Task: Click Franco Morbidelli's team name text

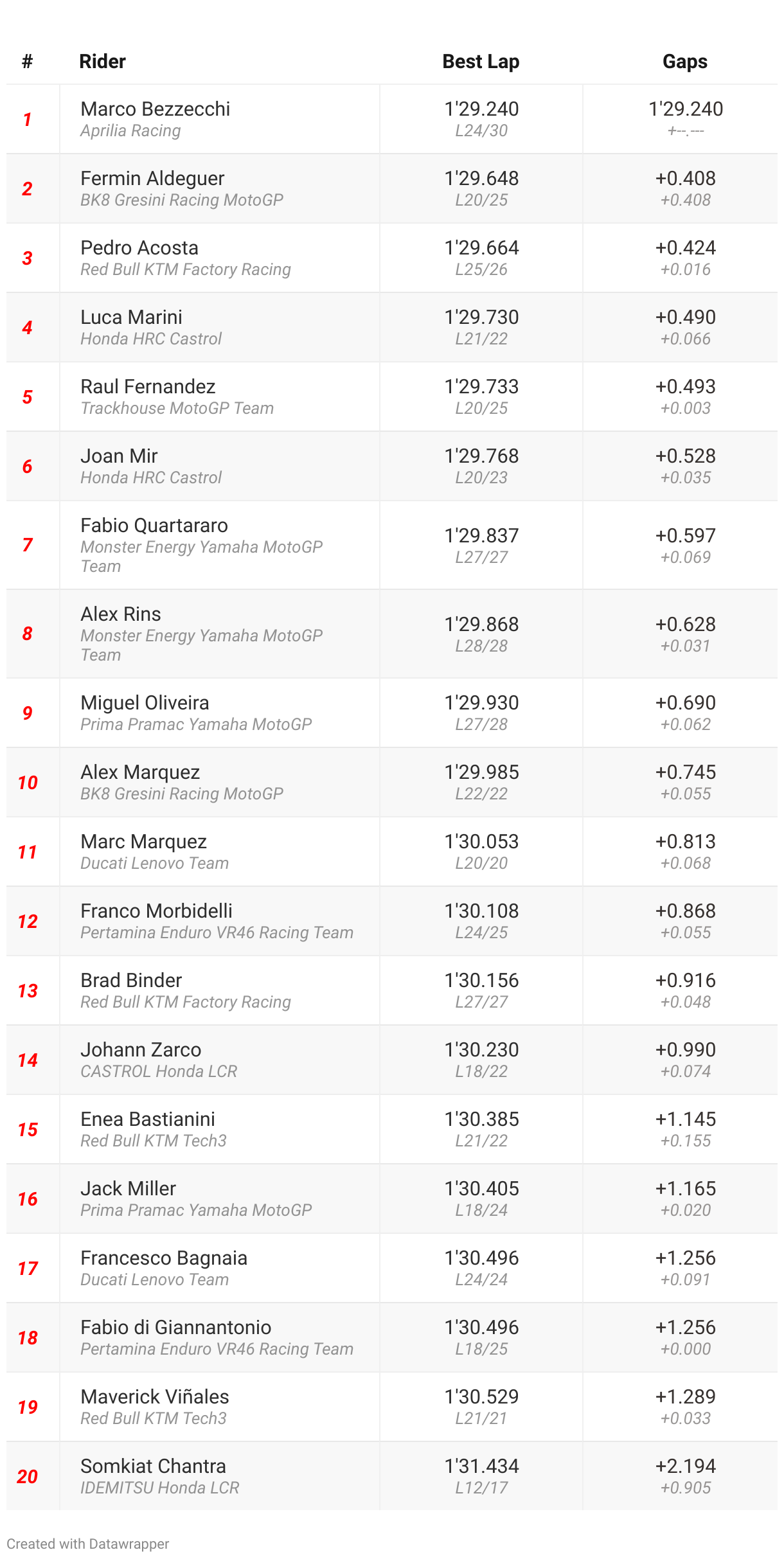Action: coord(217,932)
